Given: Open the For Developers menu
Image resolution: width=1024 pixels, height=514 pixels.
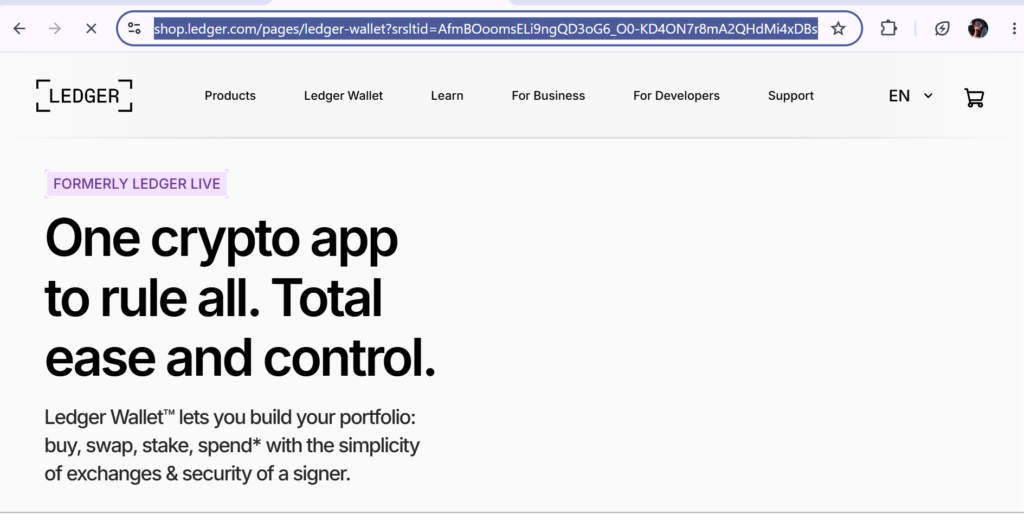Looking at the screenshot, I should pos(677,96).
